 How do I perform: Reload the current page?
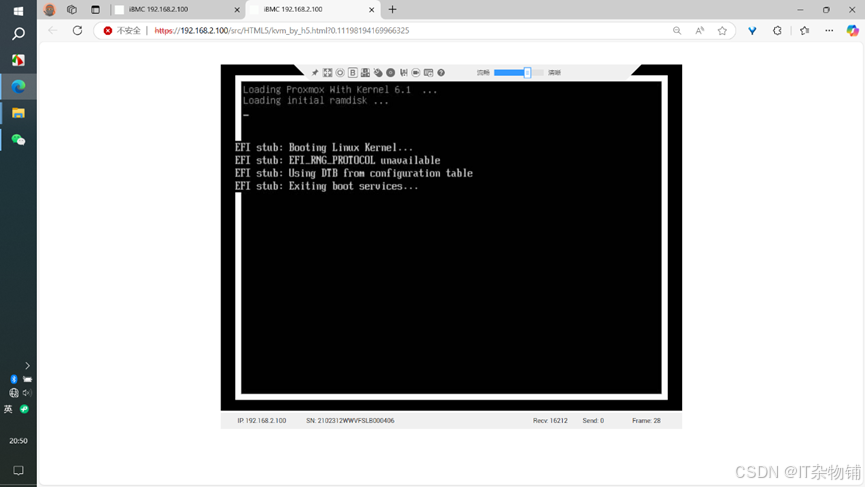[x=77, y=31]
